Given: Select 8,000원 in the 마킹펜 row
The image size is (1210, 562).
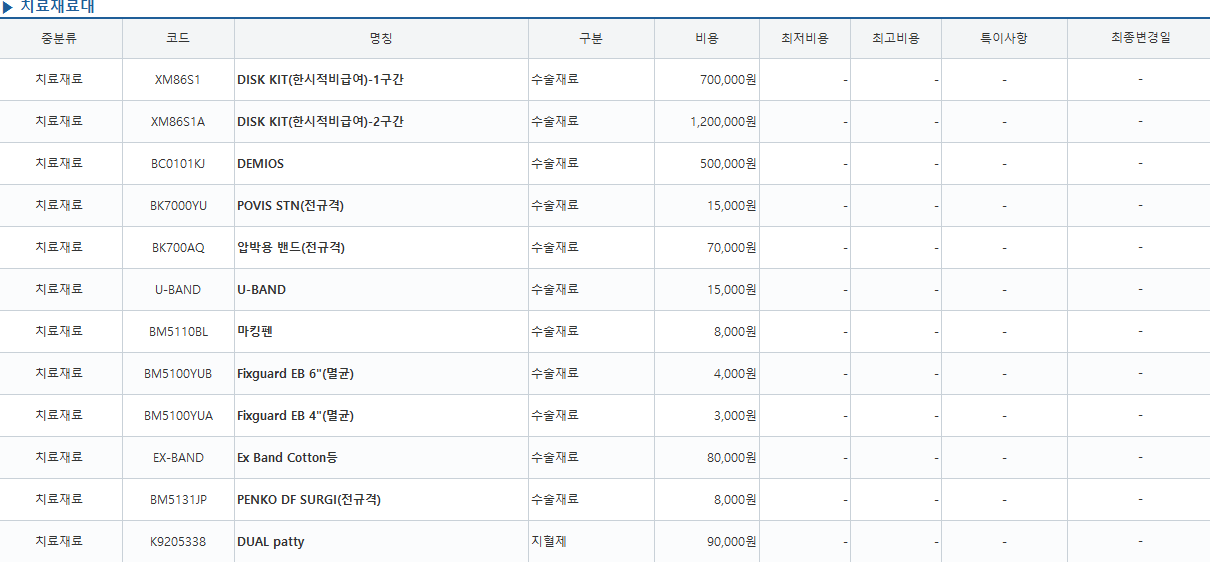Looking at the screenshot, I should coord(735,332).
